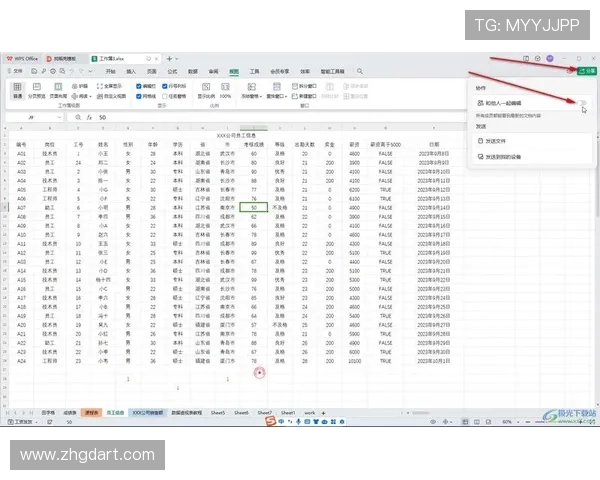This screenshot has height=480, width=600.
Task: Click the 显示比例 zoom ratio icon
Action: pyautogui.click(x=204, y=90)
